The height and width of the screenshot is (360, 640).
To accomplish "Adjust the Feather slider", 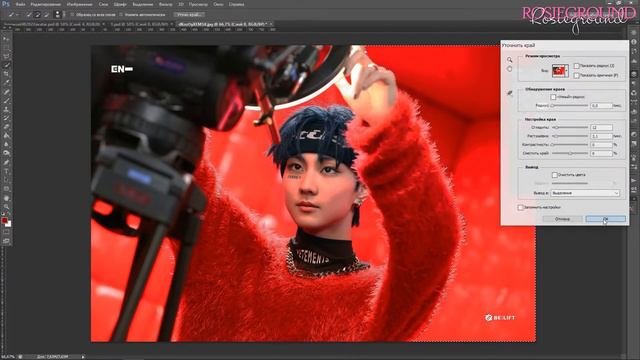I will pos(569,136).
